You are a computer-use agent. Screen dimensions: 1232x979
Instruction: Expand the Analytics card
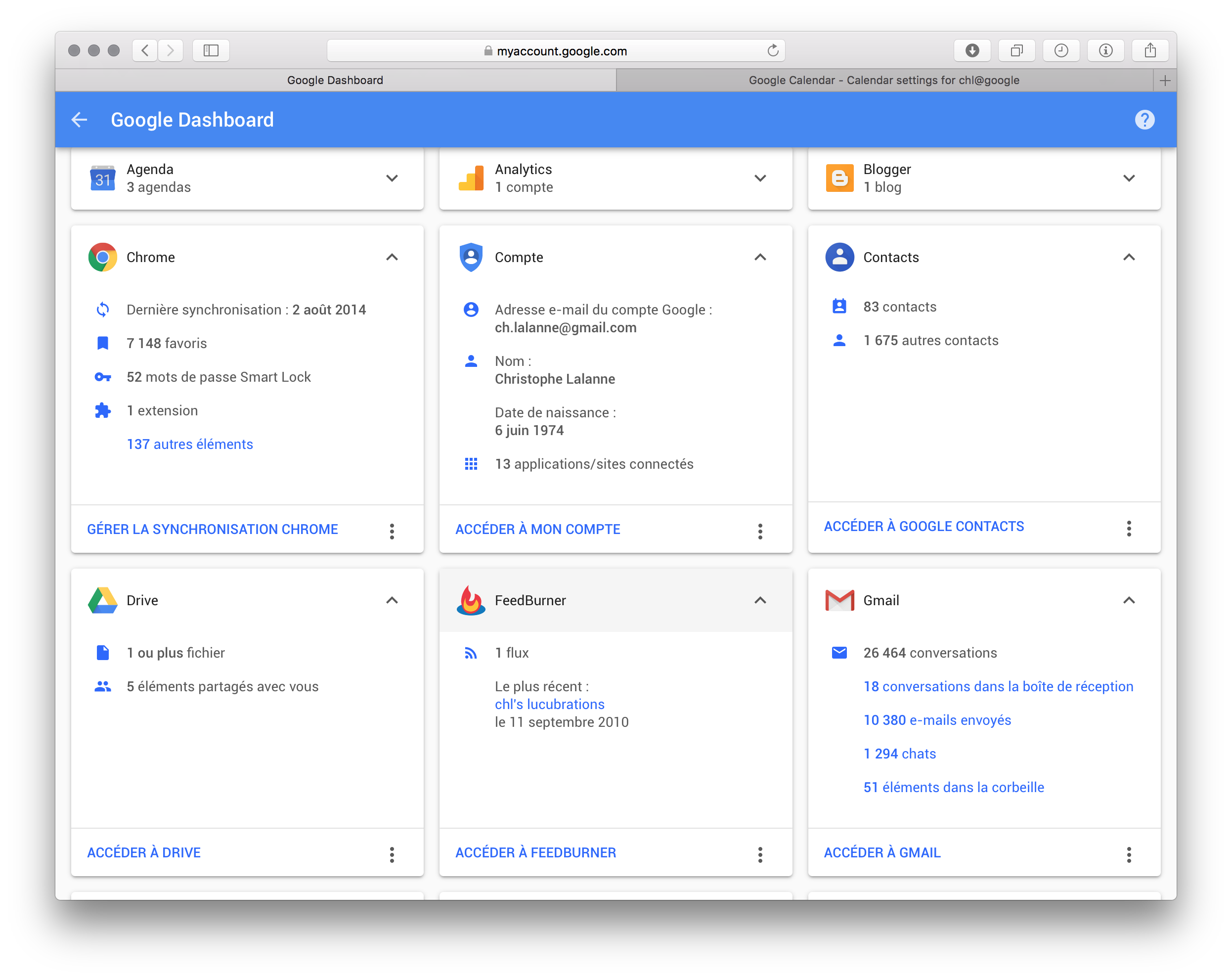[x=759, y=178]
